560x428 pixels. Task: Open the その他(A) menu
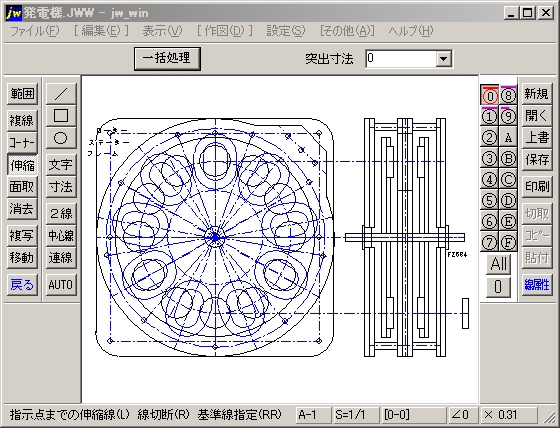point(347,31)
